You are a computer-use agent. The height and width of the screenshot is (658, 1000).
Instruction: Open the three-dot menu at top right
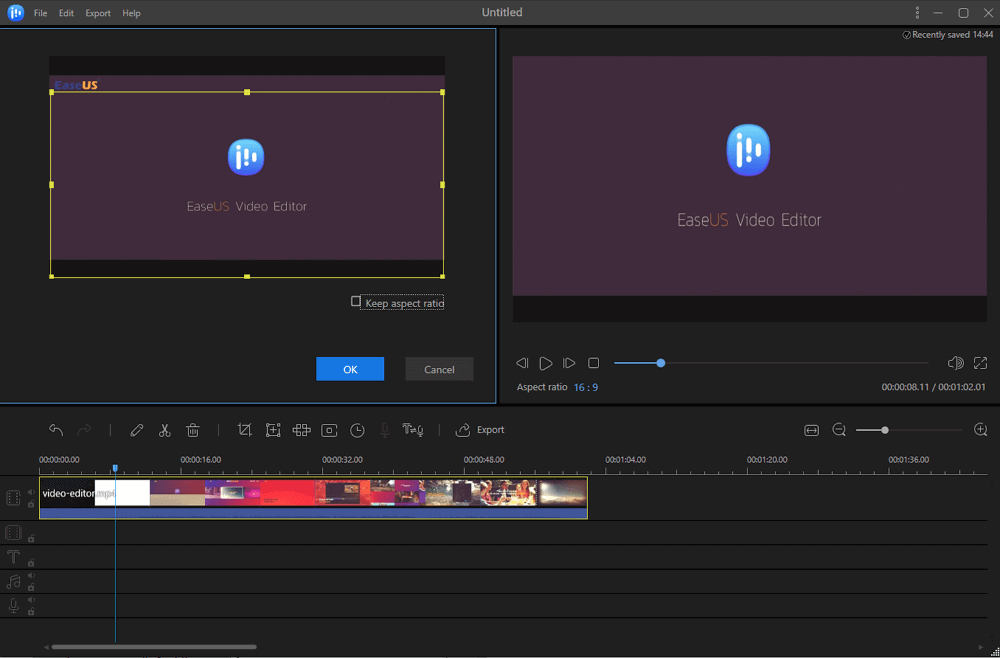917,12
